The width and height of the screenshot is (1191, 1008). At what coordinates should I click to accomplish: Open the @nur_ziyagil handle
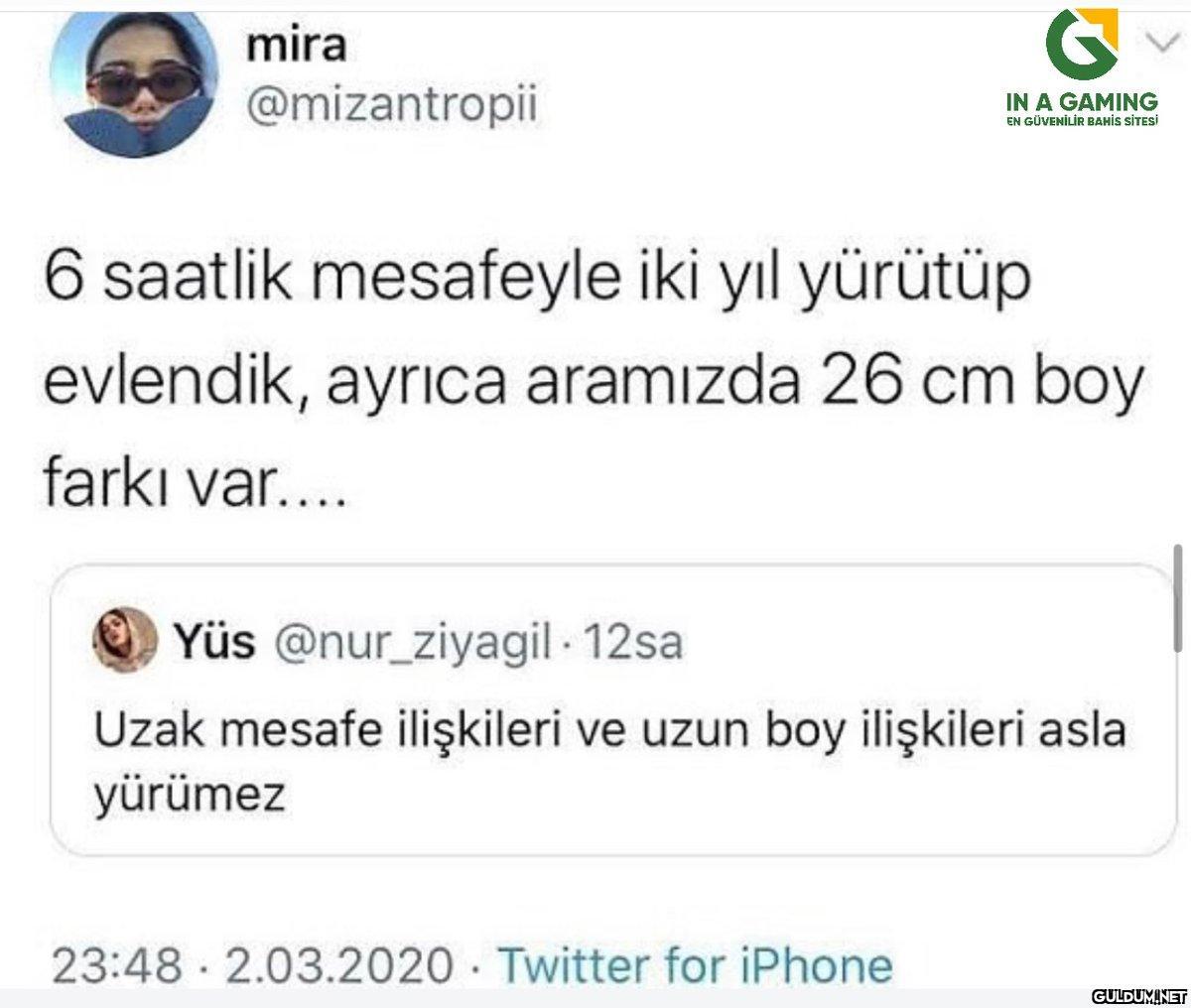411,644
